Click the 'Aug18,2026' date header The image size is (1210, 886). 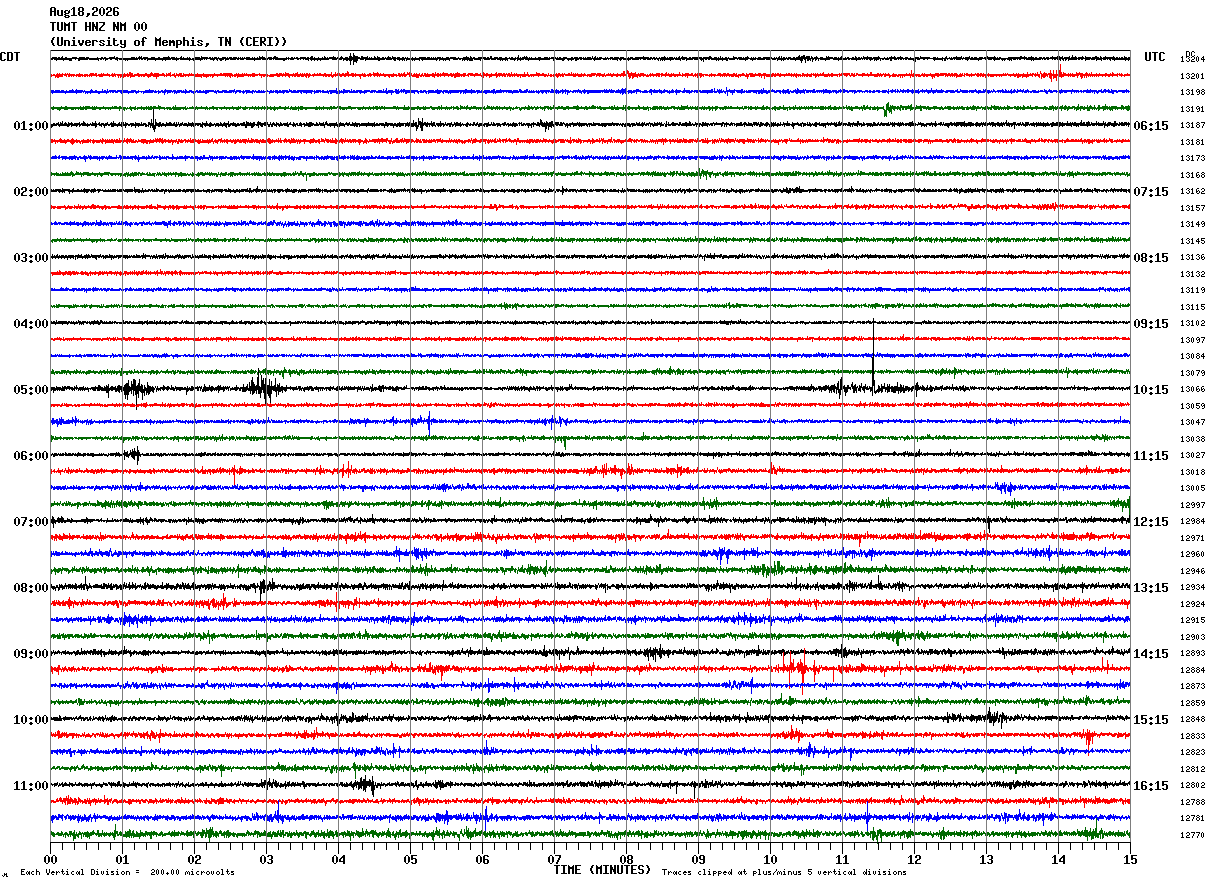[x=84, y=12]
